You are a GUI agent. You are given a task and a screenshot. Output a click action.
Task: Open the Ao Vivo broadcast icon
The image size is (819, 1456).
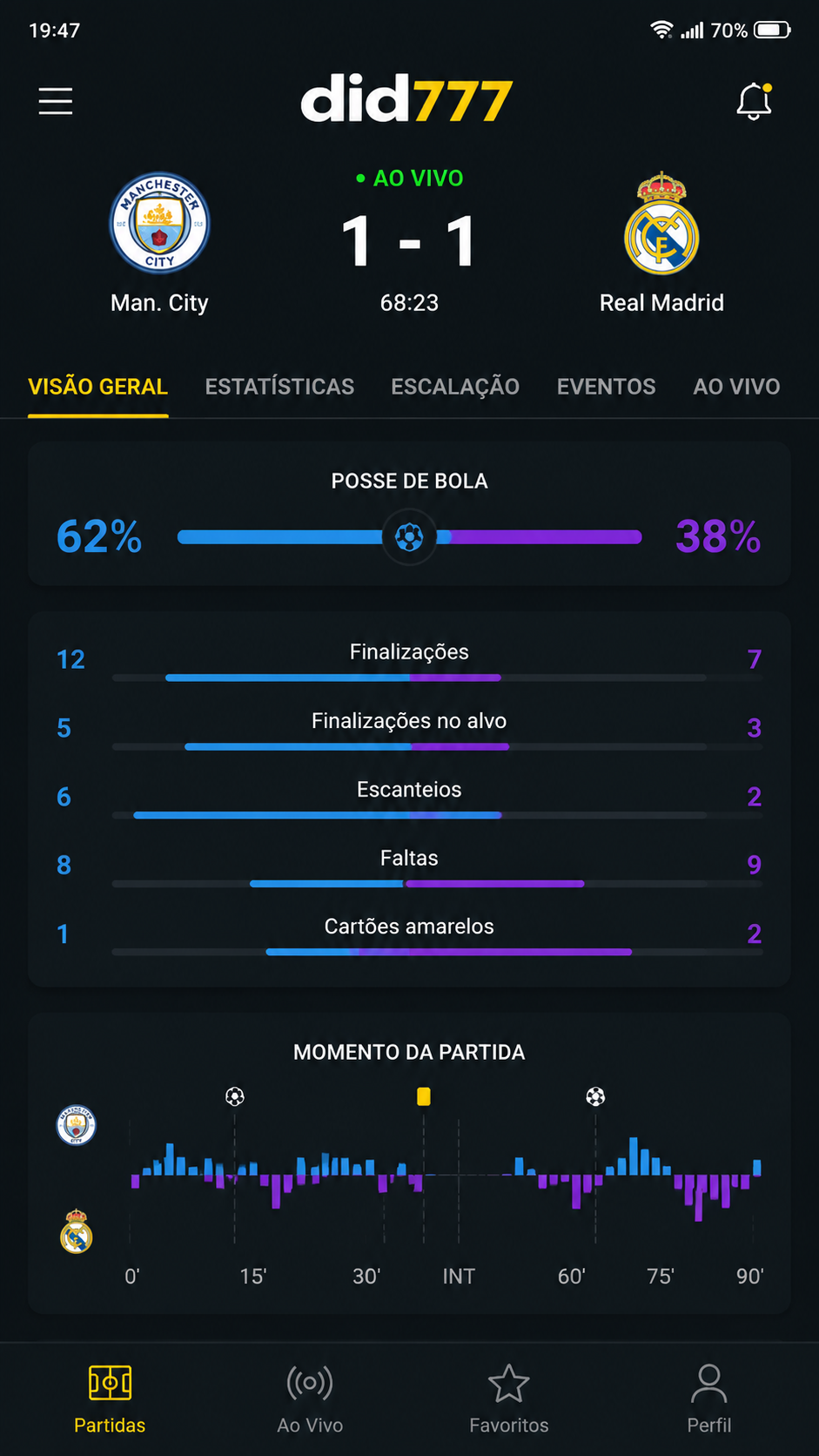310,1383
